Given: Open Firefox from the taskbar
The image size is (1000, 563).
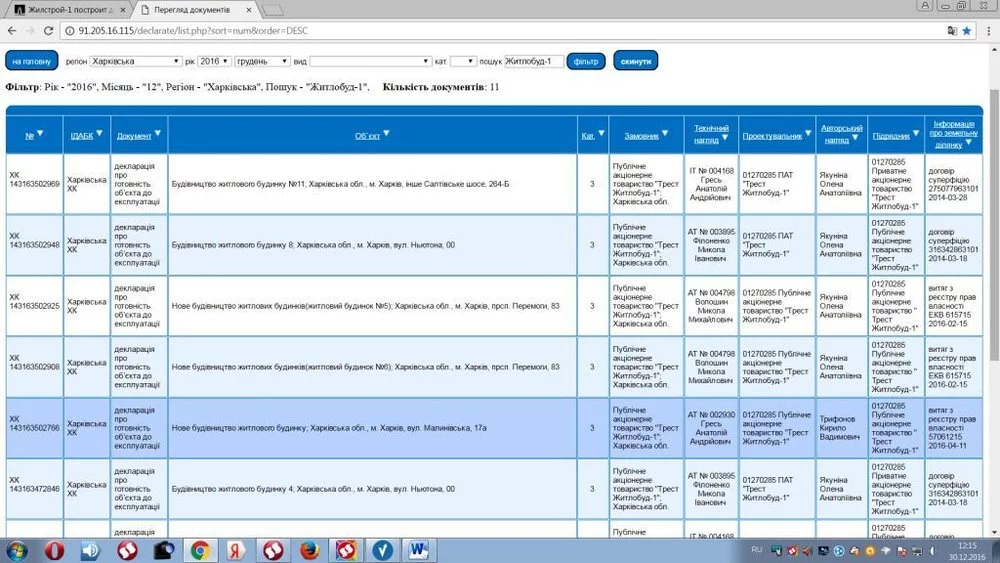Looking at the screenshot, I should point(308,550).
